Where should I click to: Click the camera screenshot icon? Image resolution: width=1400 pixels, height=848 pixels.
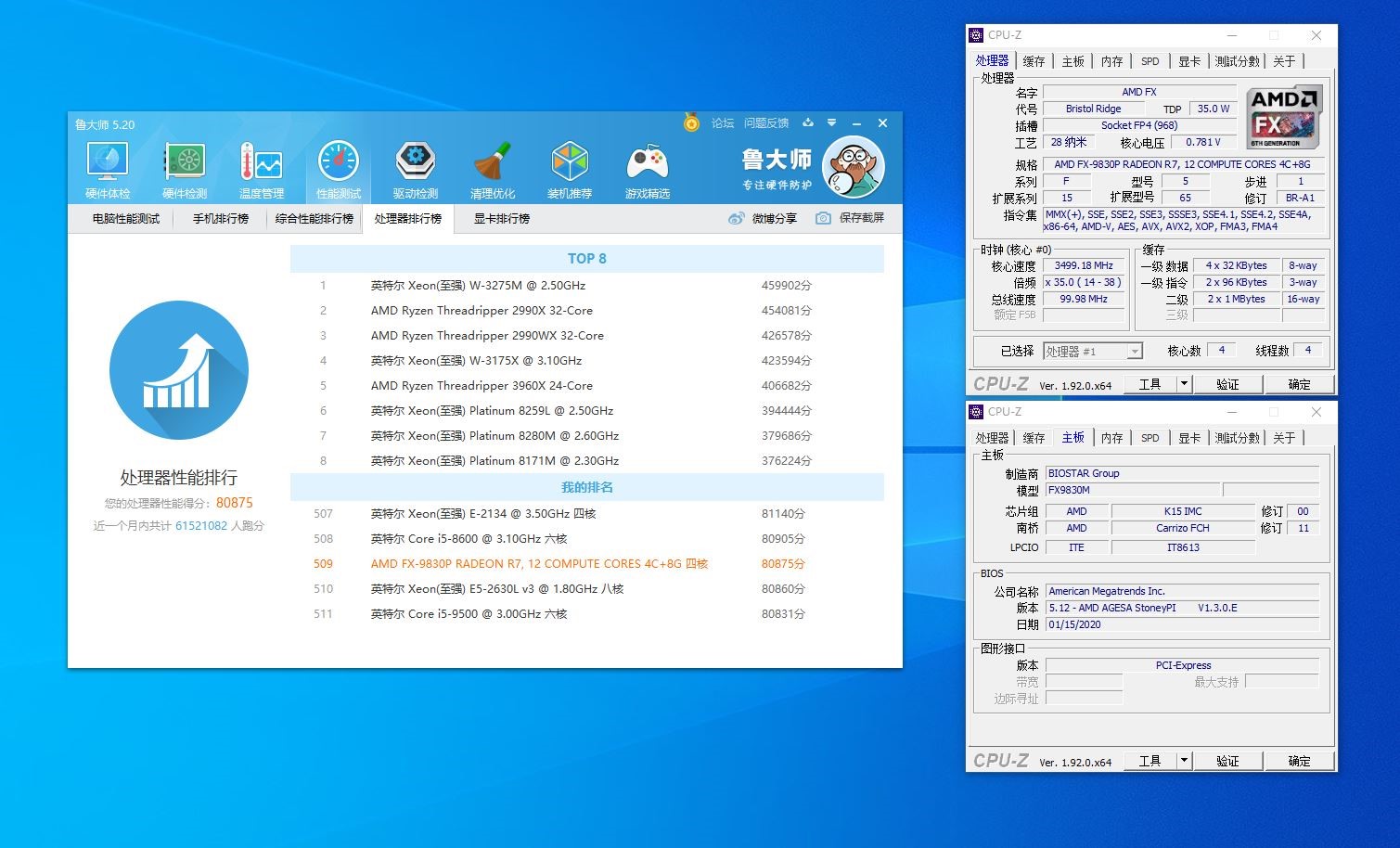point(823,218)
